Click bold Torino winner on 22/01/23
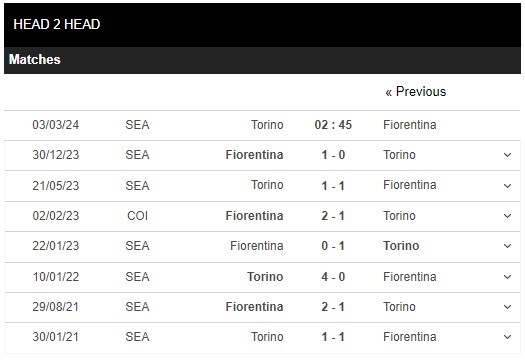This screenshot has height=361, width=525. (401, 246)
